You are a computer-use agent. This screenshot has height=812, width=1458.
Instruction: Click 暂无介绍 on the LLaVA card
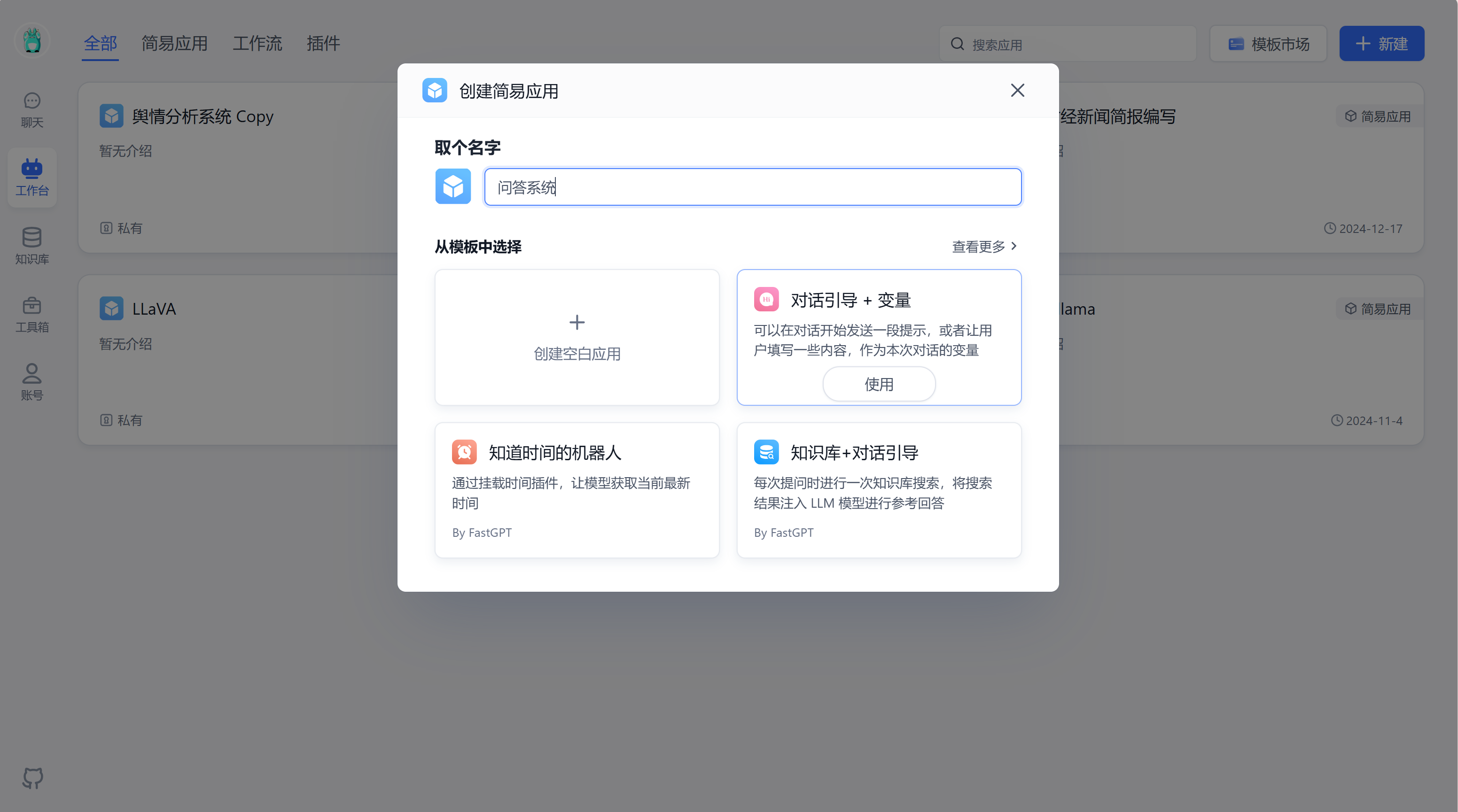125,343
